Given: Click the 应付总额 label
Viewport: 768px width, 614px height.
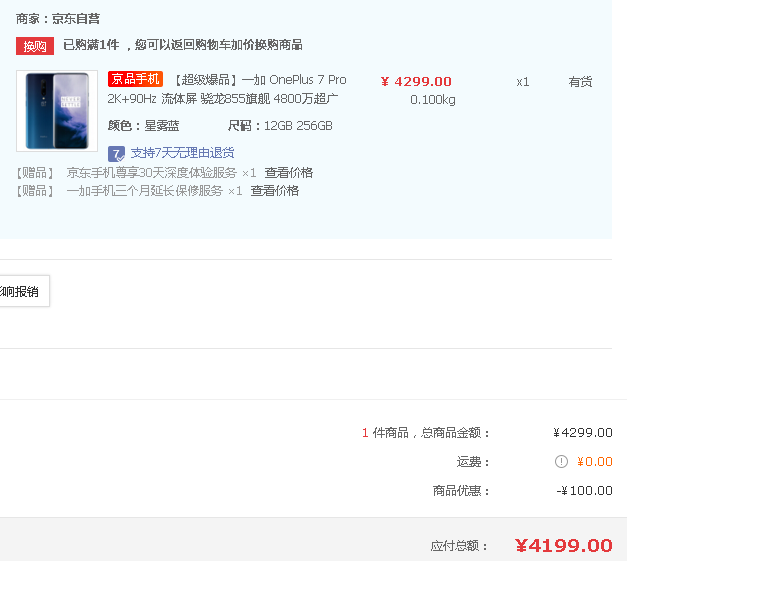Looking at the screenshot, I should pyautogui.click(x=459, y=546).
